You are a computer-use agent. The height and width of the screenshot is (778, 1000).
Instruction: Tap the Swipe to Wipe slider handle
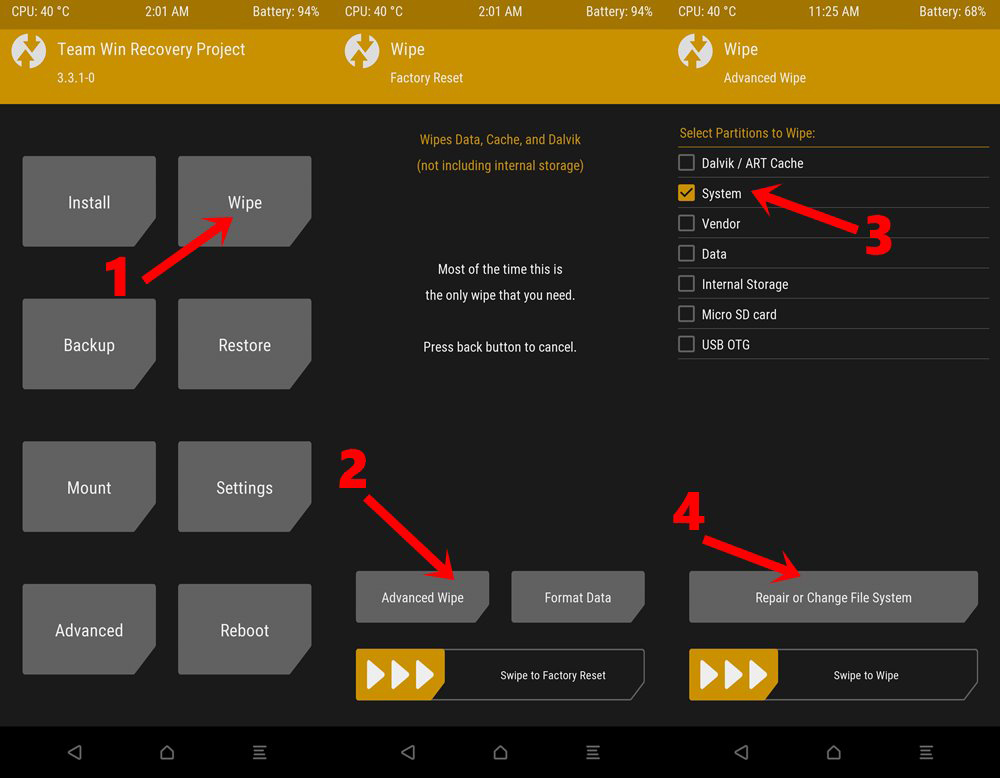(x=733, y=675)
